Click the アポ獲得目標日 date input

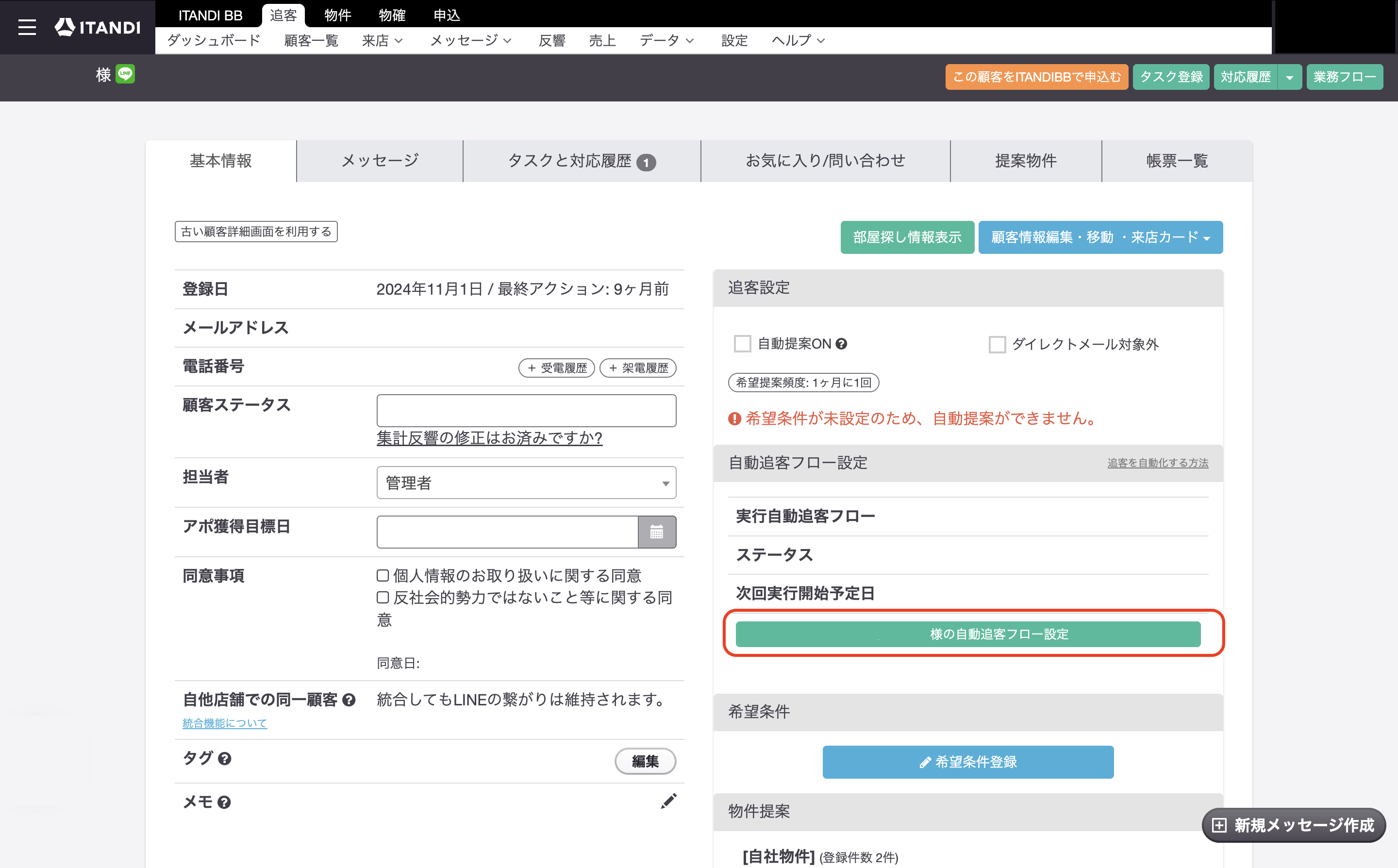pyautogui.click(x=507, y=532)
